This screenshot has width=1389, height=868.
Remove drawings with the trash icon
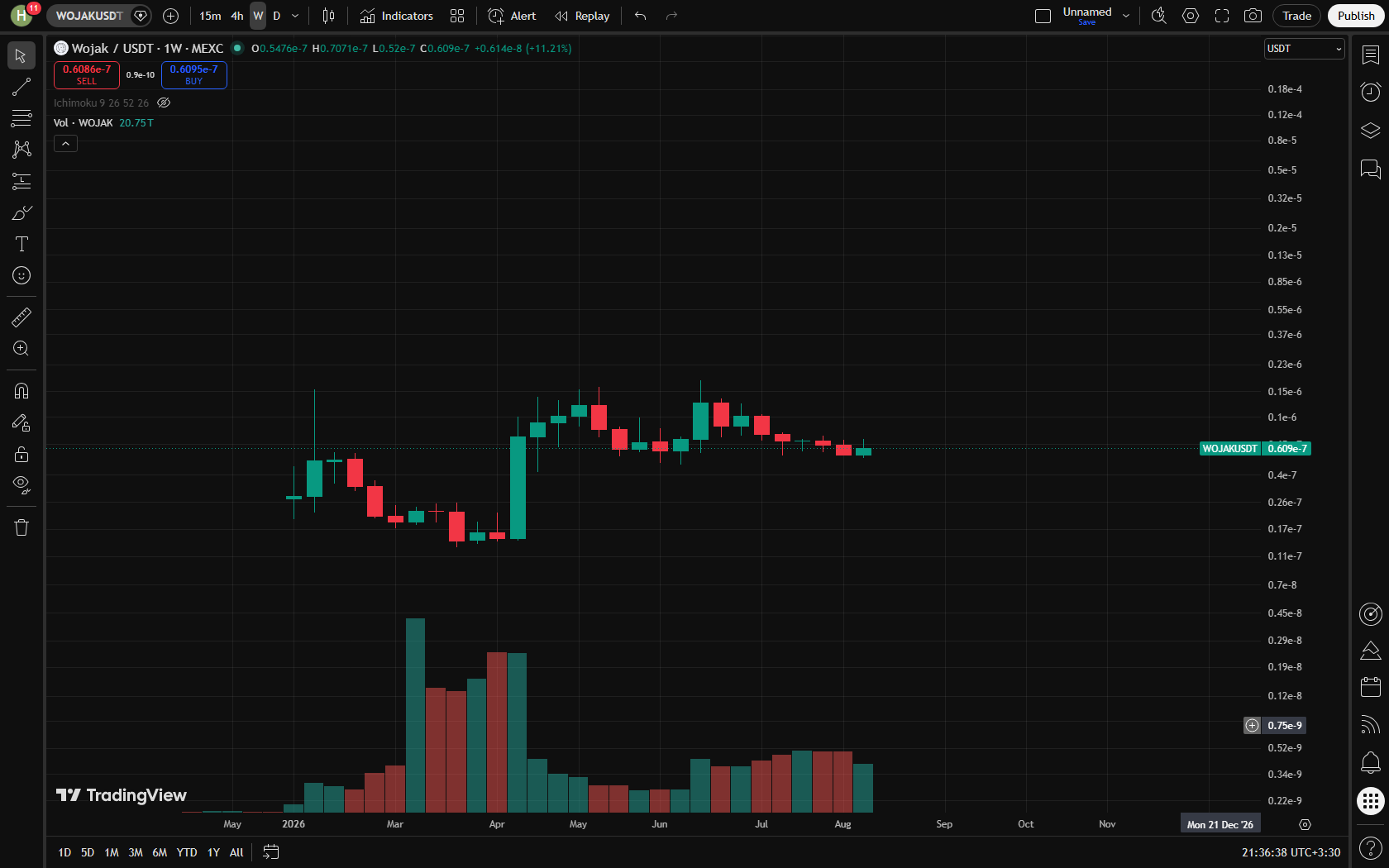tap(21, 527)
